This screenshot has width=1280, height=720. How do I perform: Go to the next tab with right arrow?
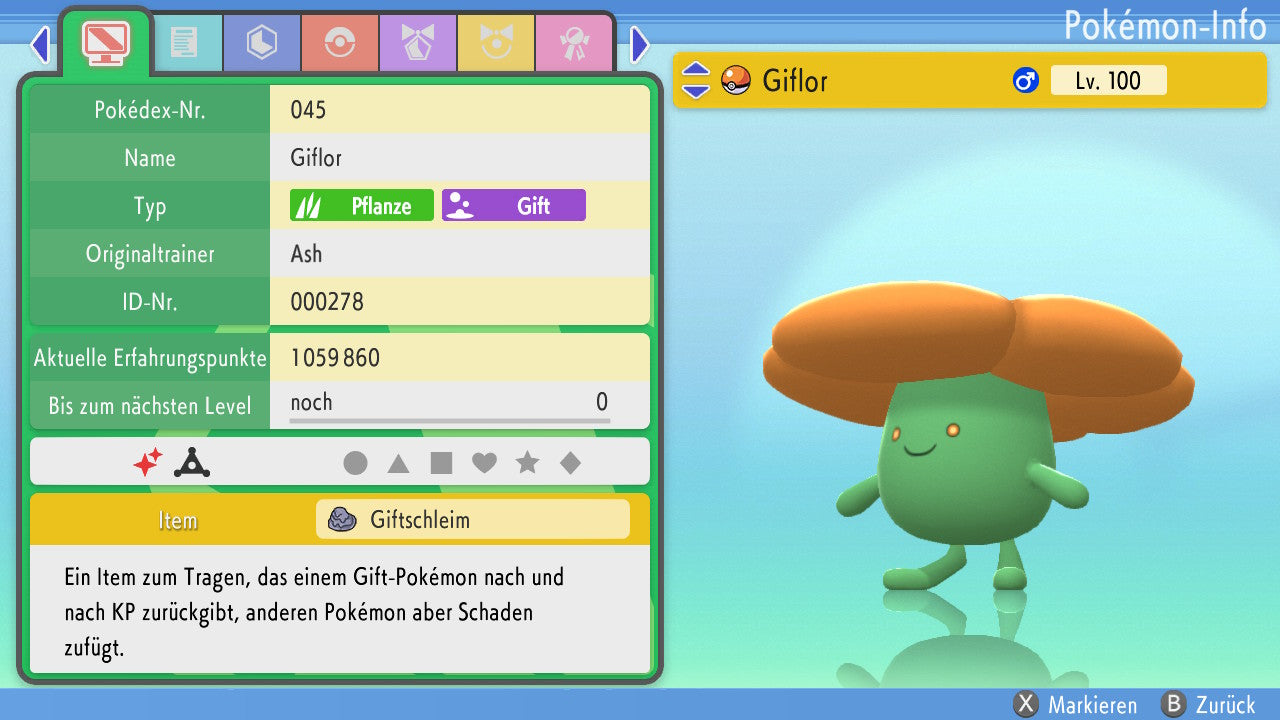(x=640, y=44)
